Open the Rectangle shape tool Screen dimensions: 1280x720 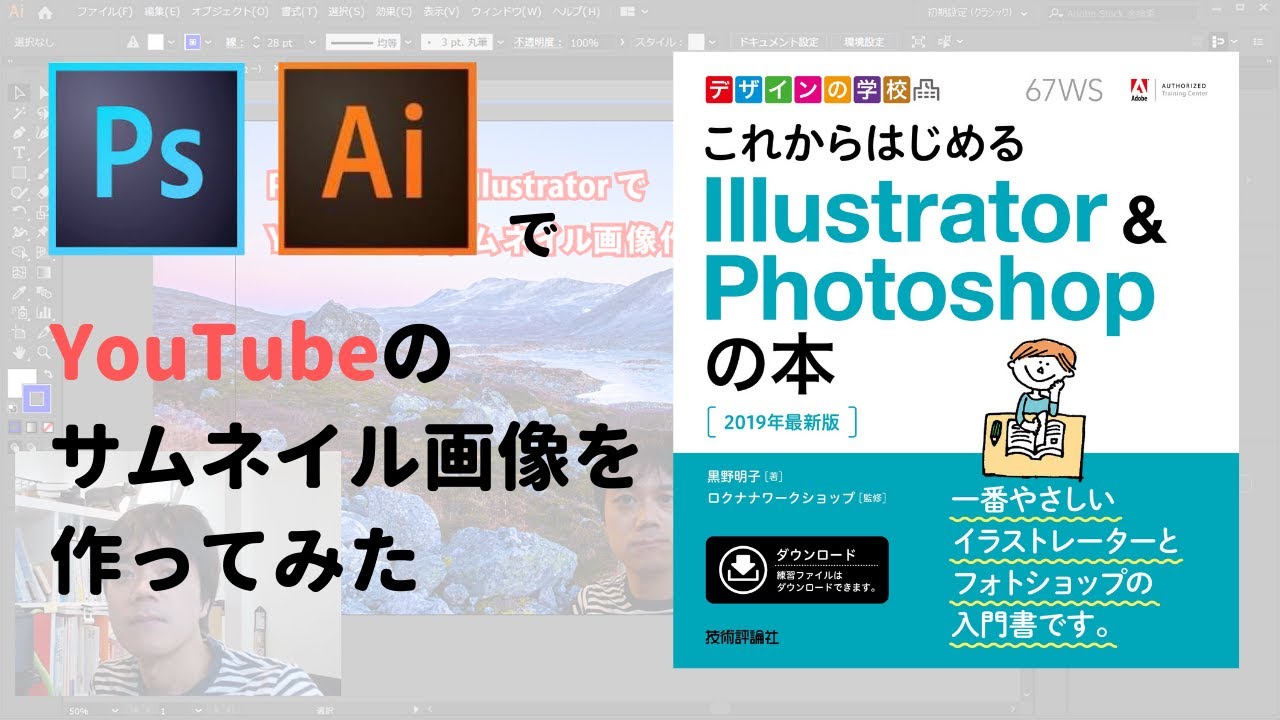pyautogui.click(x=17, y=172)
